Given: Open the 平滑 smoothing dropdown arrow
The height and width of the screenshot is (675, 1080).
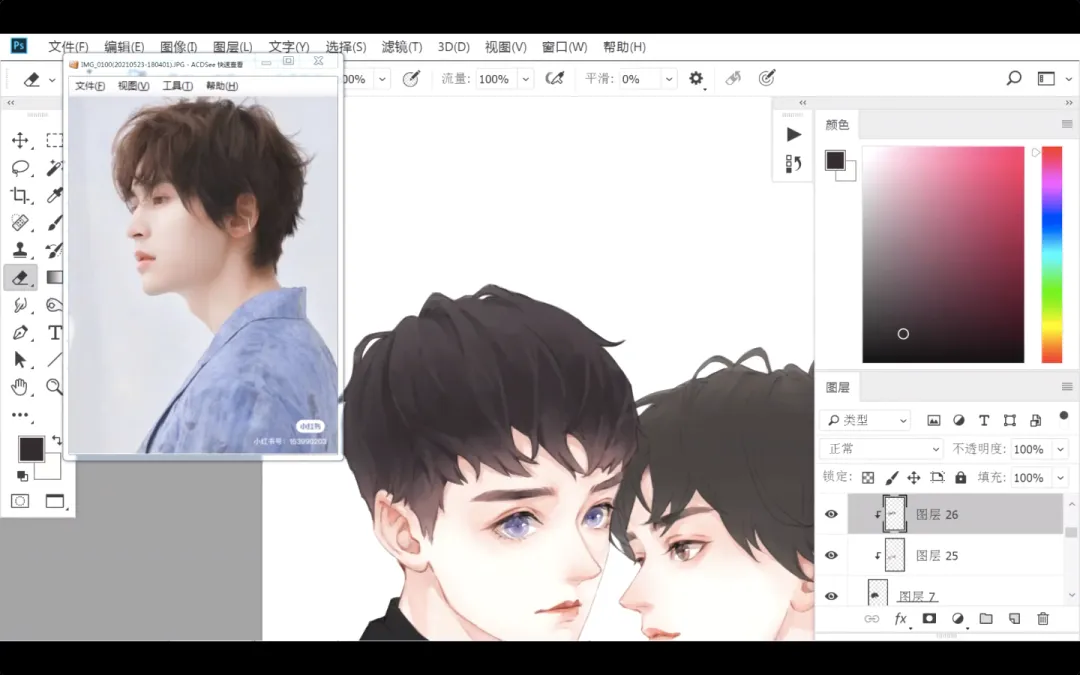Looking at the screenshot, I should point(669,79).
